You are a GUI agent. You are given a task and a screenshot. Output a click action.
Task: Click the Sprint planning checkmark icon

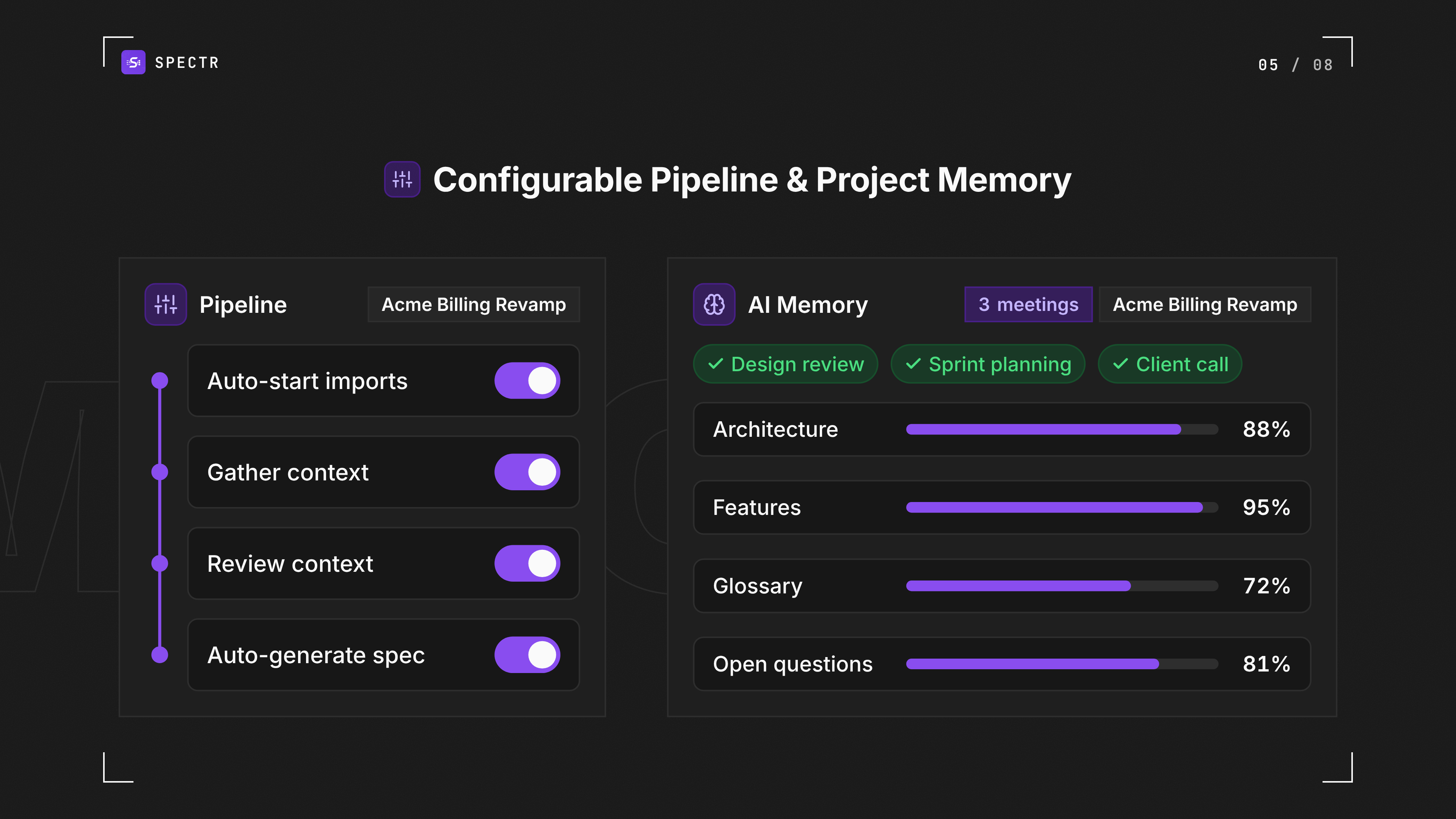point(913,364)
